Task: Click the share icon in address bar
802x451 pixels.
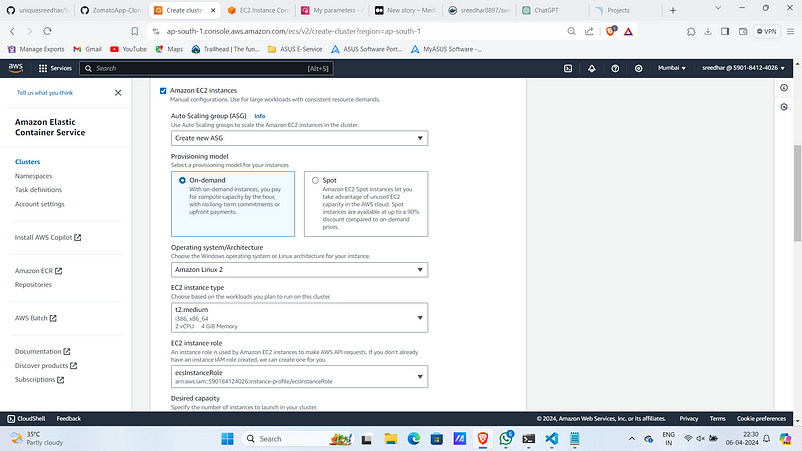Action: click(589, 31)
